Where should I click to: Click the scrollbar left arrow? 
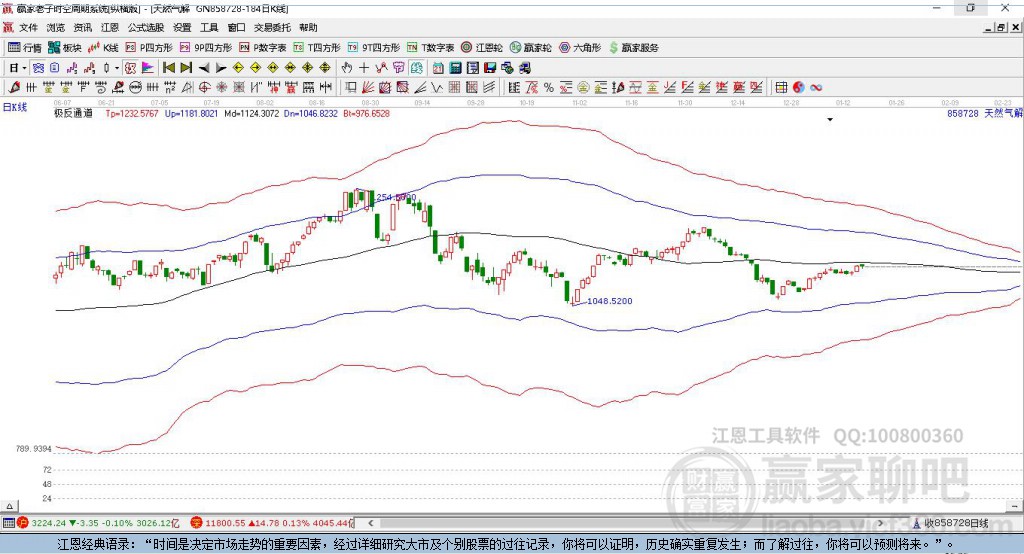[370, 523]
